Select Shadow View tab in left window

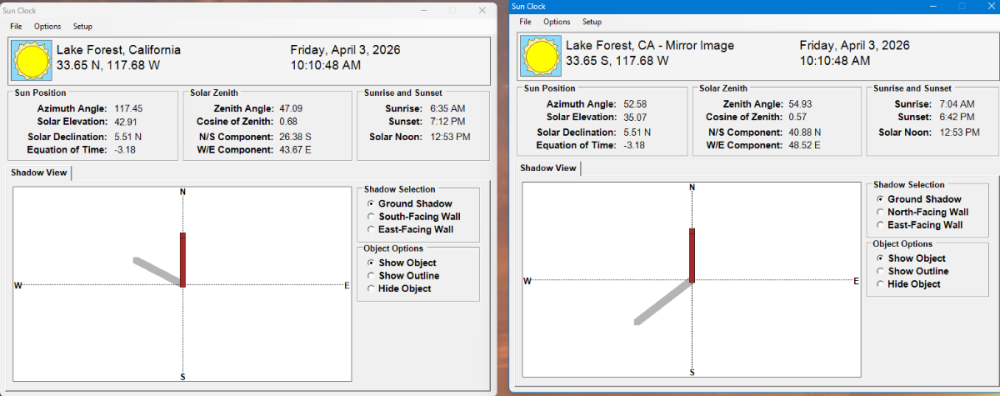pos(39,173)
